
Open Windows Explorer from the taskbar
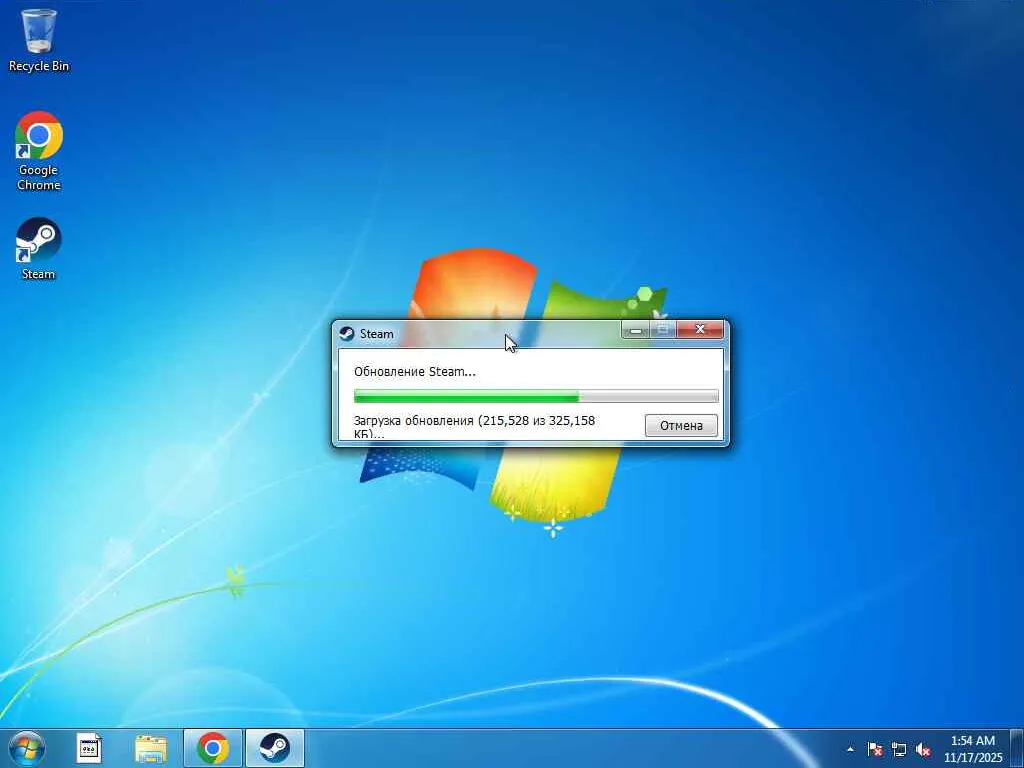point(151,748)
